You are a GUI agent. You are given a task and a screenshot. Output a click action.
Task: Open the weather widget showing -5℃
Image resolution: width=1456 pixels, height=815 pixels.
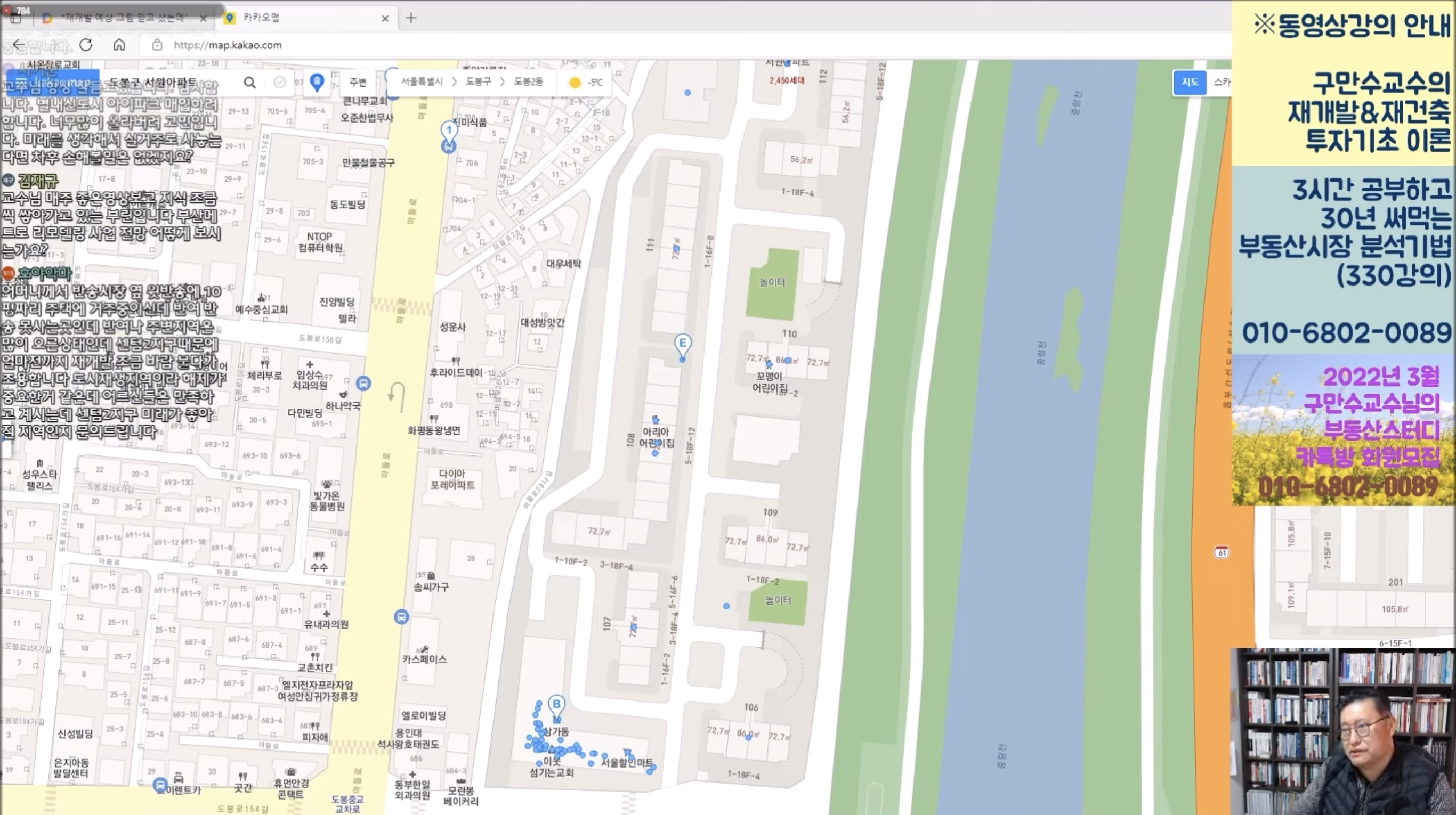pyautogui.click(x=585, y=83)
